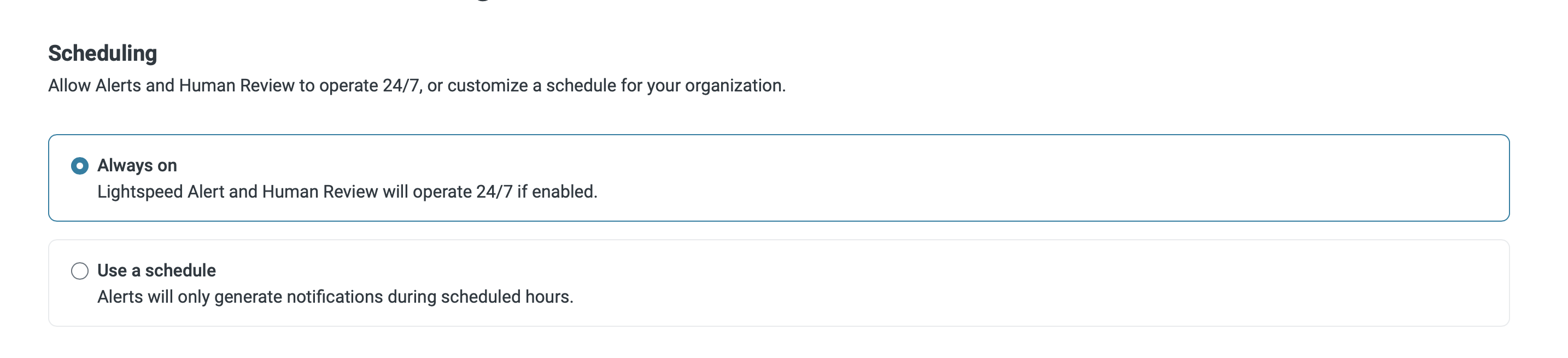This screenshot has height=358, width=1568.
Task: Click empty area inside Use a schedule box
Action: [1035, 283]
